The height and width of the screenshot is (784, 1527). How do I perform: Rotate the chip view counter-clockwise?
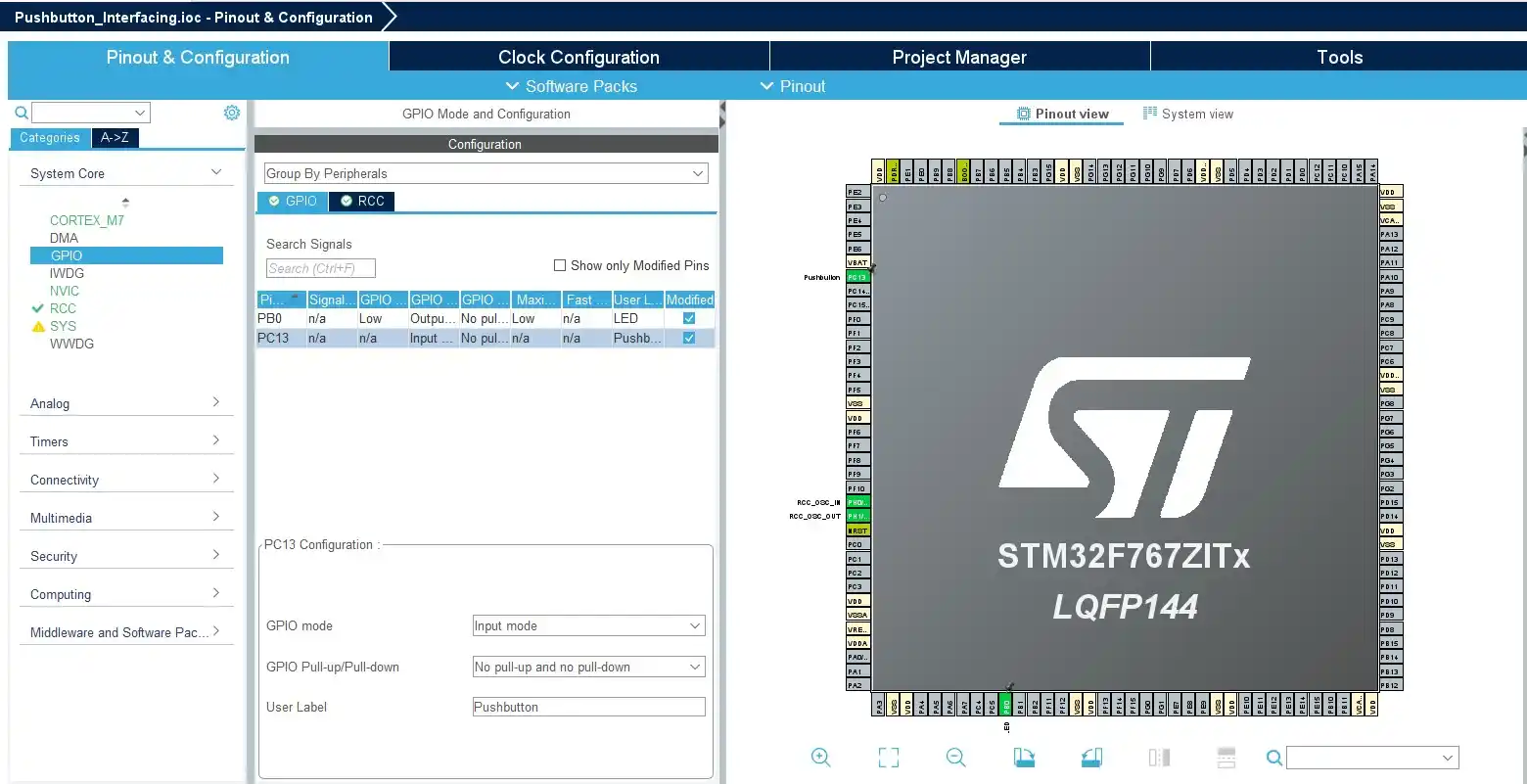(x=1091, y=757)
